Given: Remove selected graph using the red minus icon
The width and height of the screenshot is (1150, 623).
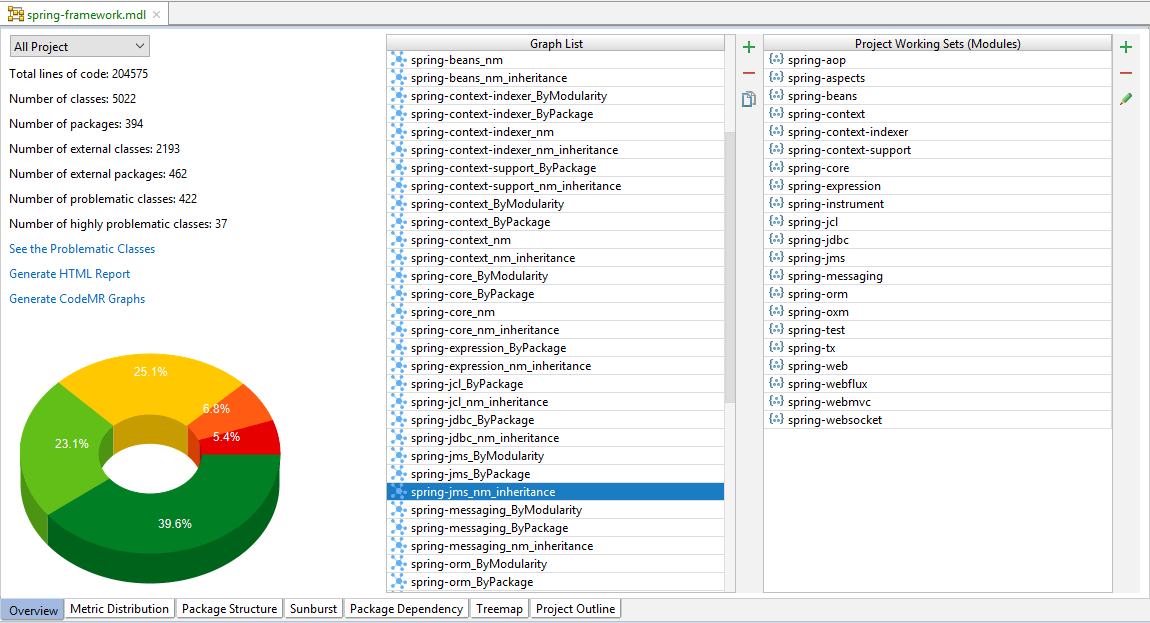Looking at the screenshot, I should tap(748, 72).
